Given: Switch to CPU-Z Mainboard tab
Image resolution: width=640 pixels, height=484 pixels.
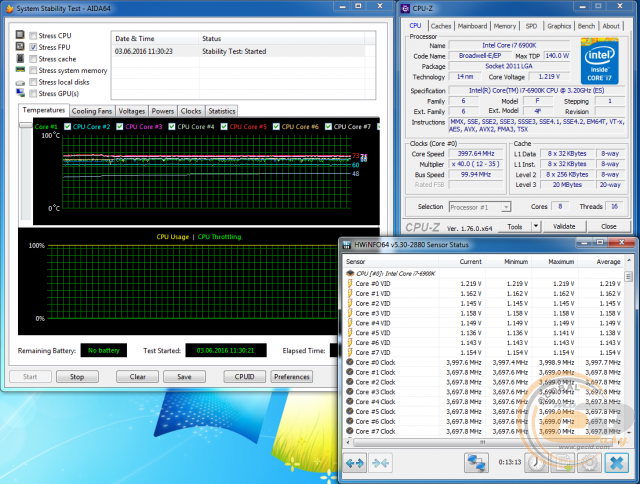Looking at the screenshot, I should [472, 26].
